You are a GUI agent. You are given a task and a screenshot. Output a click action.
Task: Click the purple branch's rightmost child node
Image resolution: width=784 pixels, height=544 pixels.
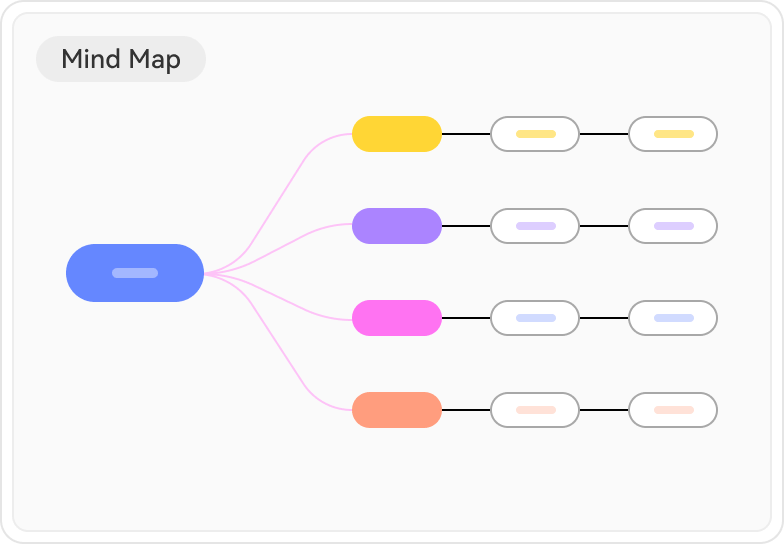click(x=673, y=226)
